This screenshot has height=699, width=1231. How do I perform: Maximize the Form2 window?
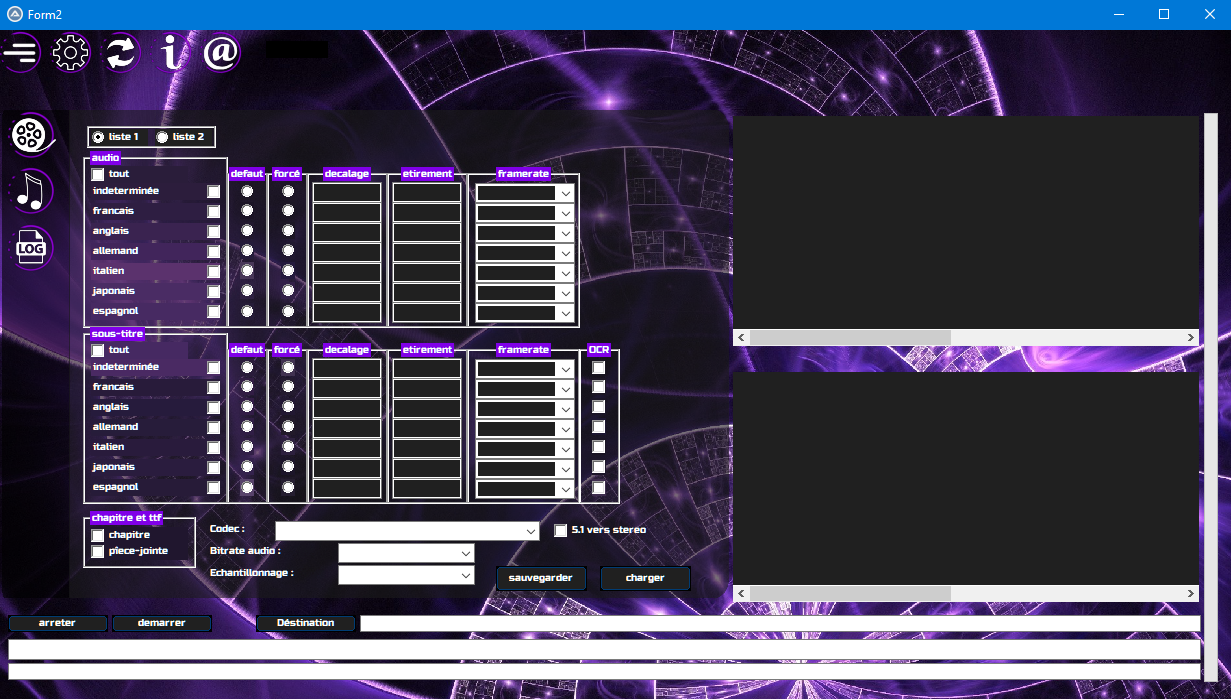(1163, 14)
